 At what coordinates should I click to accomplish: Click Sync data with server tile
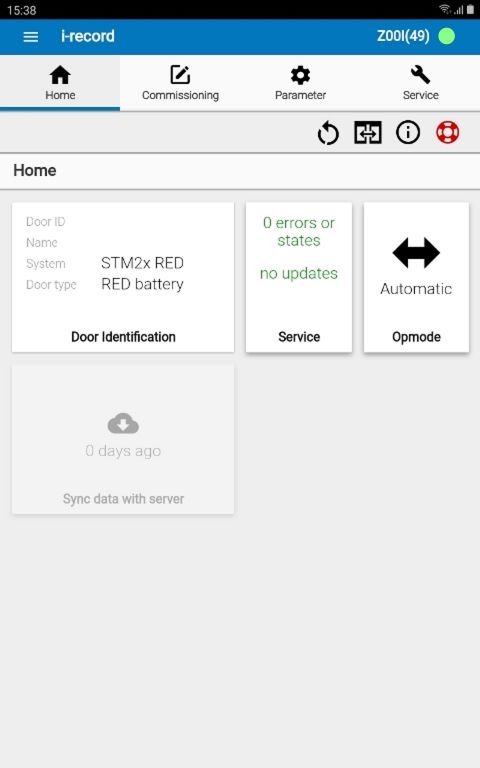coord(123,439)
